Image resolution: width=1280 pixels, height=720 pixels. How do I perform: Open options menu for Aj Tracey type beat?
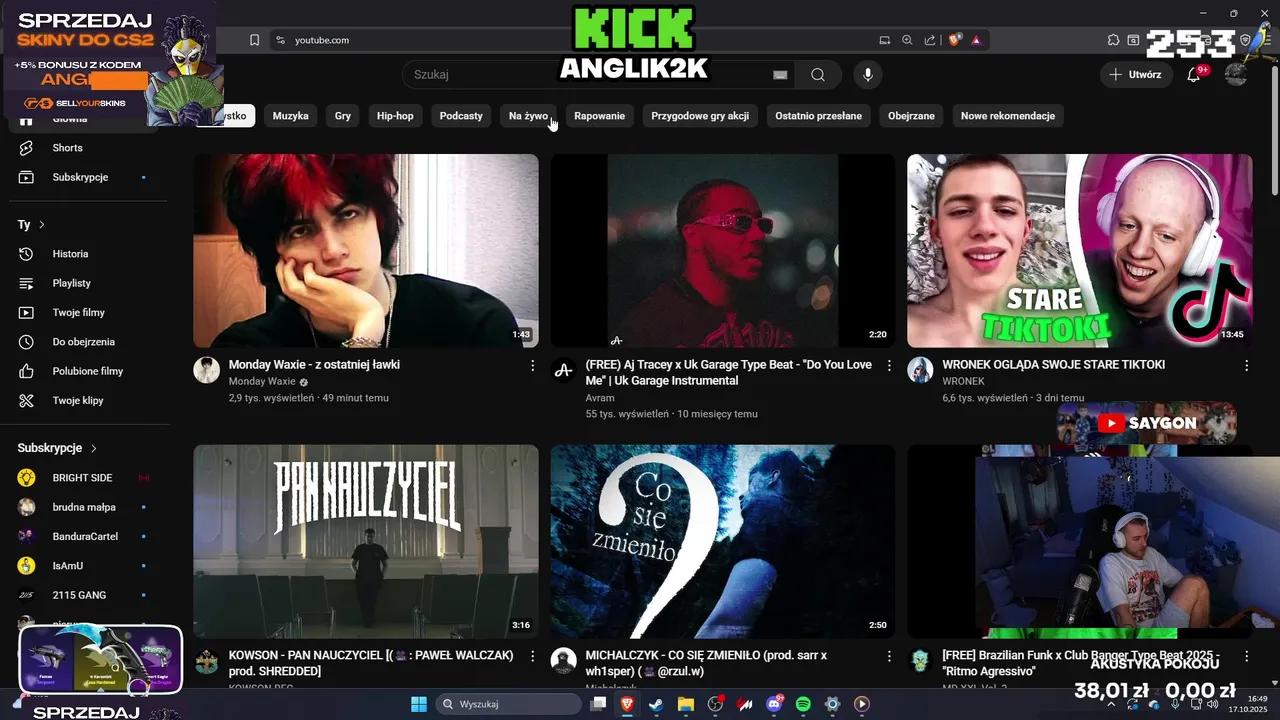click(889, 366)
